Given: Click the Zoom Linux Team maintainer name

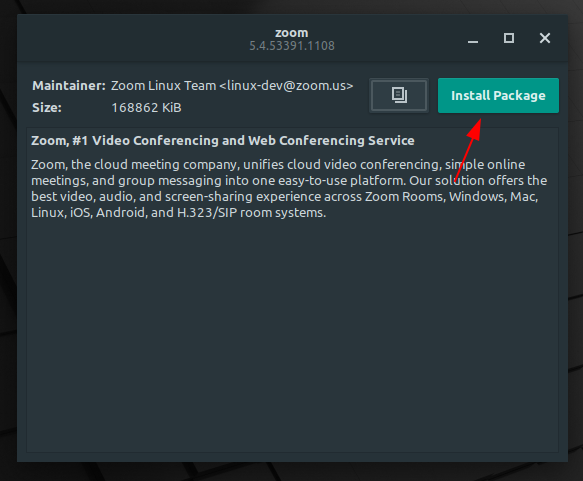Looking at the screenshot, I should 164,86.
